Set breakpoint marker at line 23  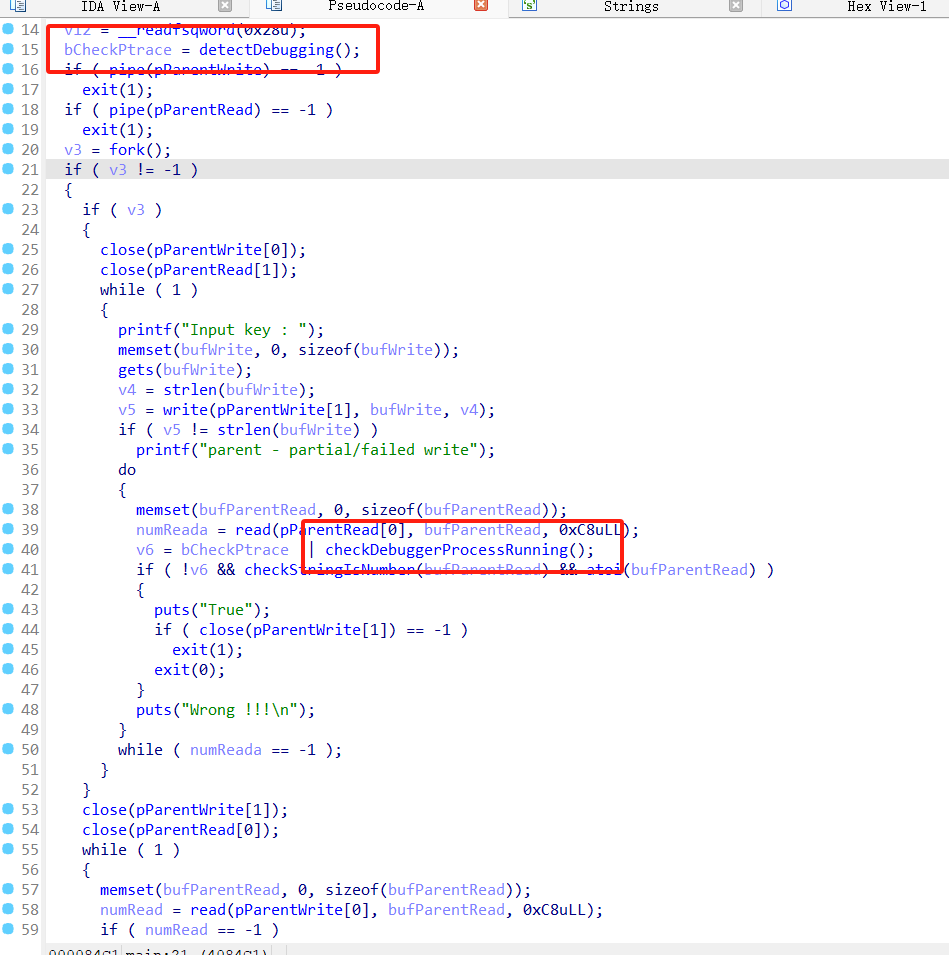pyautogui.click(x=8, y=208)
